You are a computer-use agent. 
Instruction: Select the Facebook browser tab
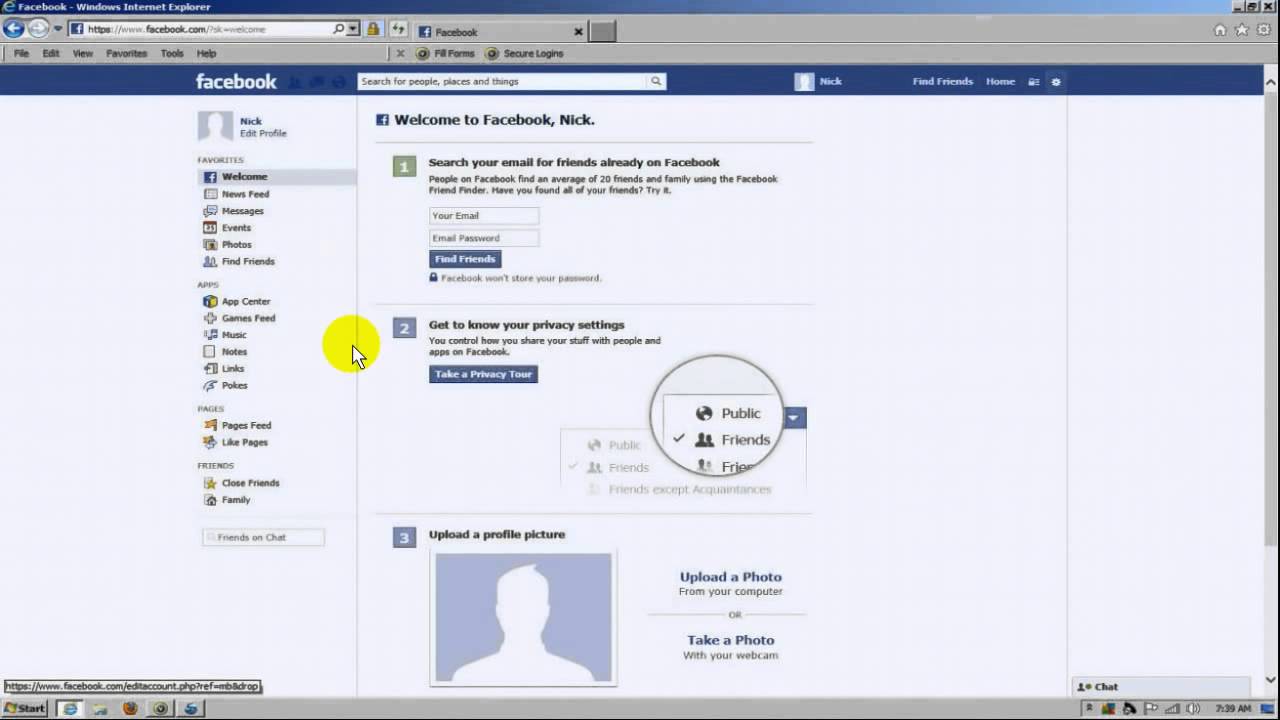(x=500, y=32)
